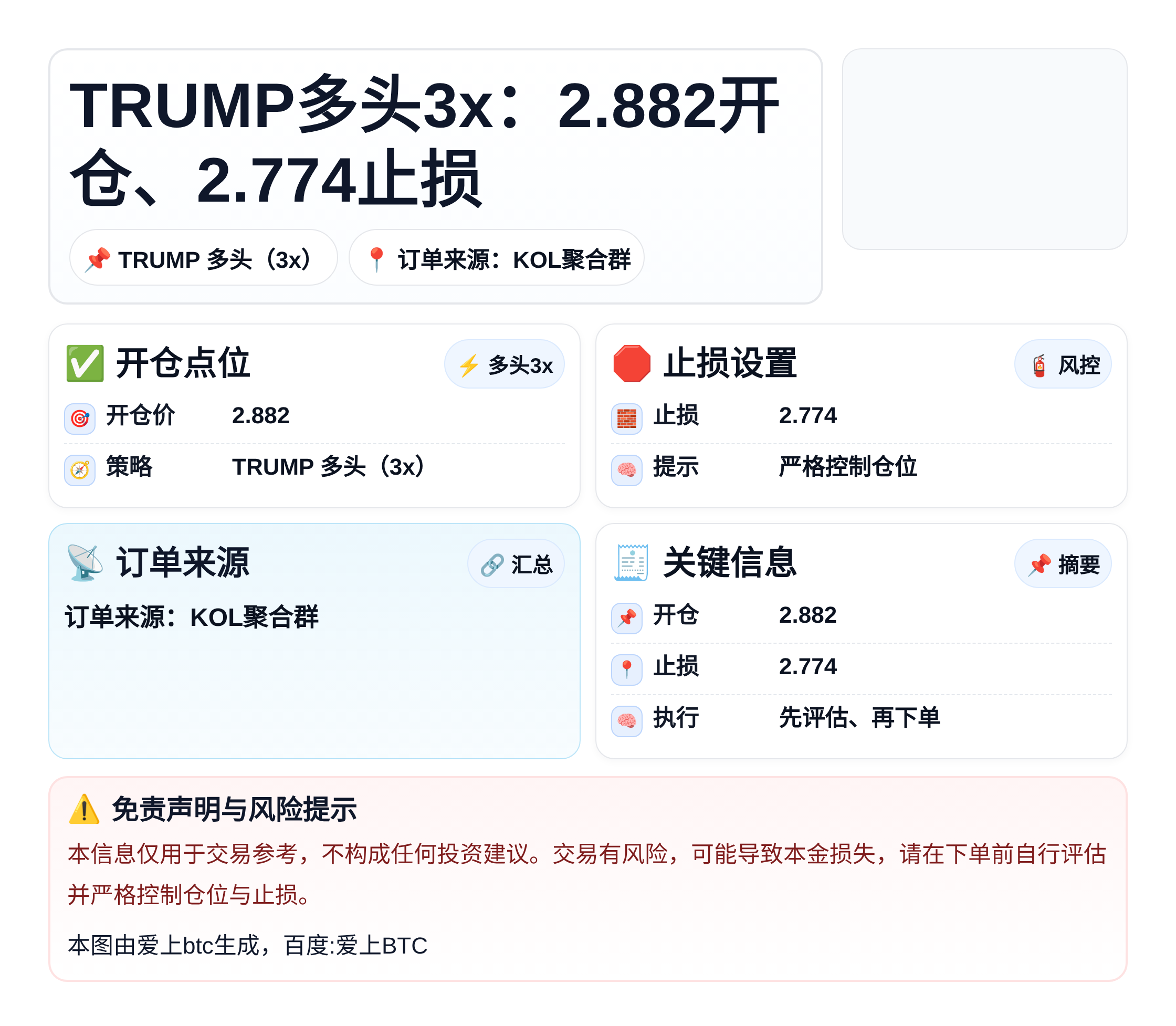Click the fire extinguisher icon in the 风控 badge
This screenshot has height=1026, width=1176.
pos(1039,365)
